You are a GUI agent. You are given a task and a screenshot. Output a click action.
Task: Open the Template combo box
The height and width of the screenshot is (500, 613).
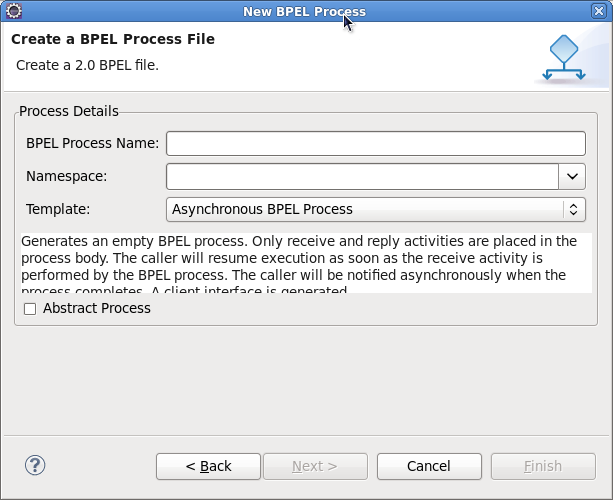[376, 210]
